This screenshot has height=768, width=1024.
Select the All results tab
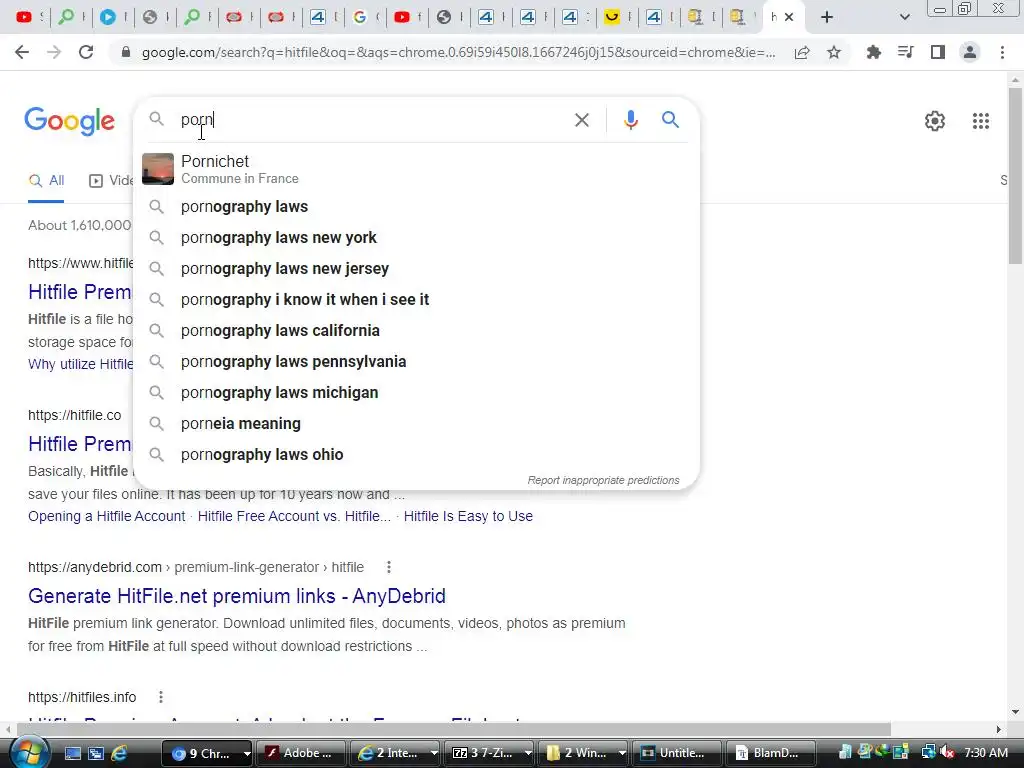tap(46, 180)
